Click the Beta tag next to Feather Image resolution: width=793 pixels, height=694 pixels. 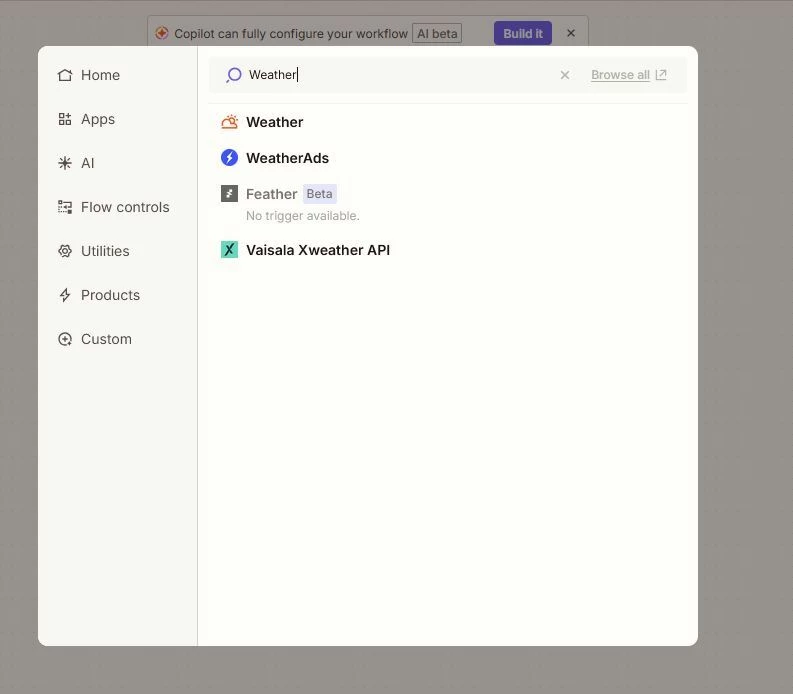click(x=320, y=194)
